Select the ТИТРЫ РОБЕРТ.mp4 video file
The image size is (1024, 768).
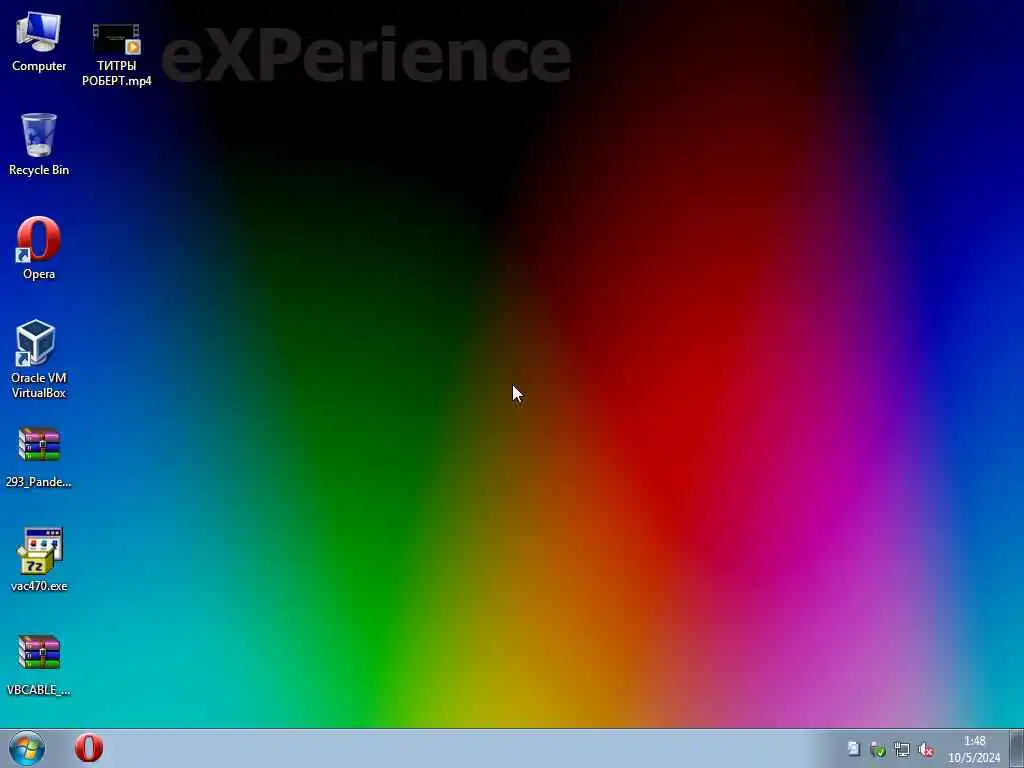point(116,54)
